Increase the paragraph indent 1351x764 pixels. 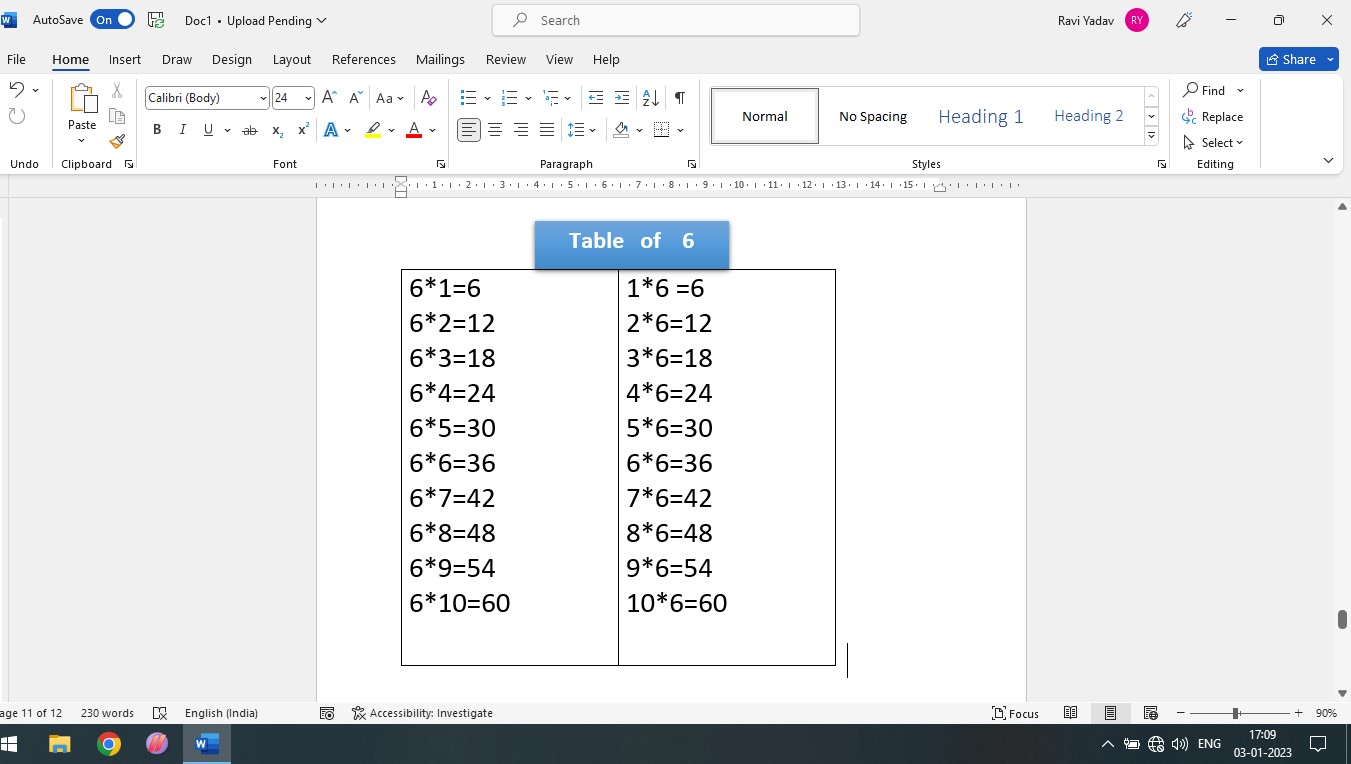[x=622, y=98]
